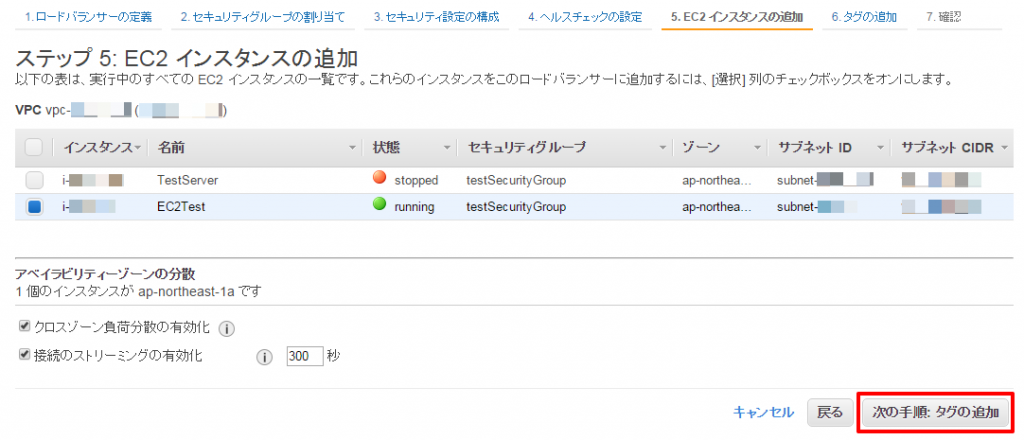Disable 接続のストリーミングの有効化 checkbox
Screen dimensions: 1024x440
click(25, 354)
